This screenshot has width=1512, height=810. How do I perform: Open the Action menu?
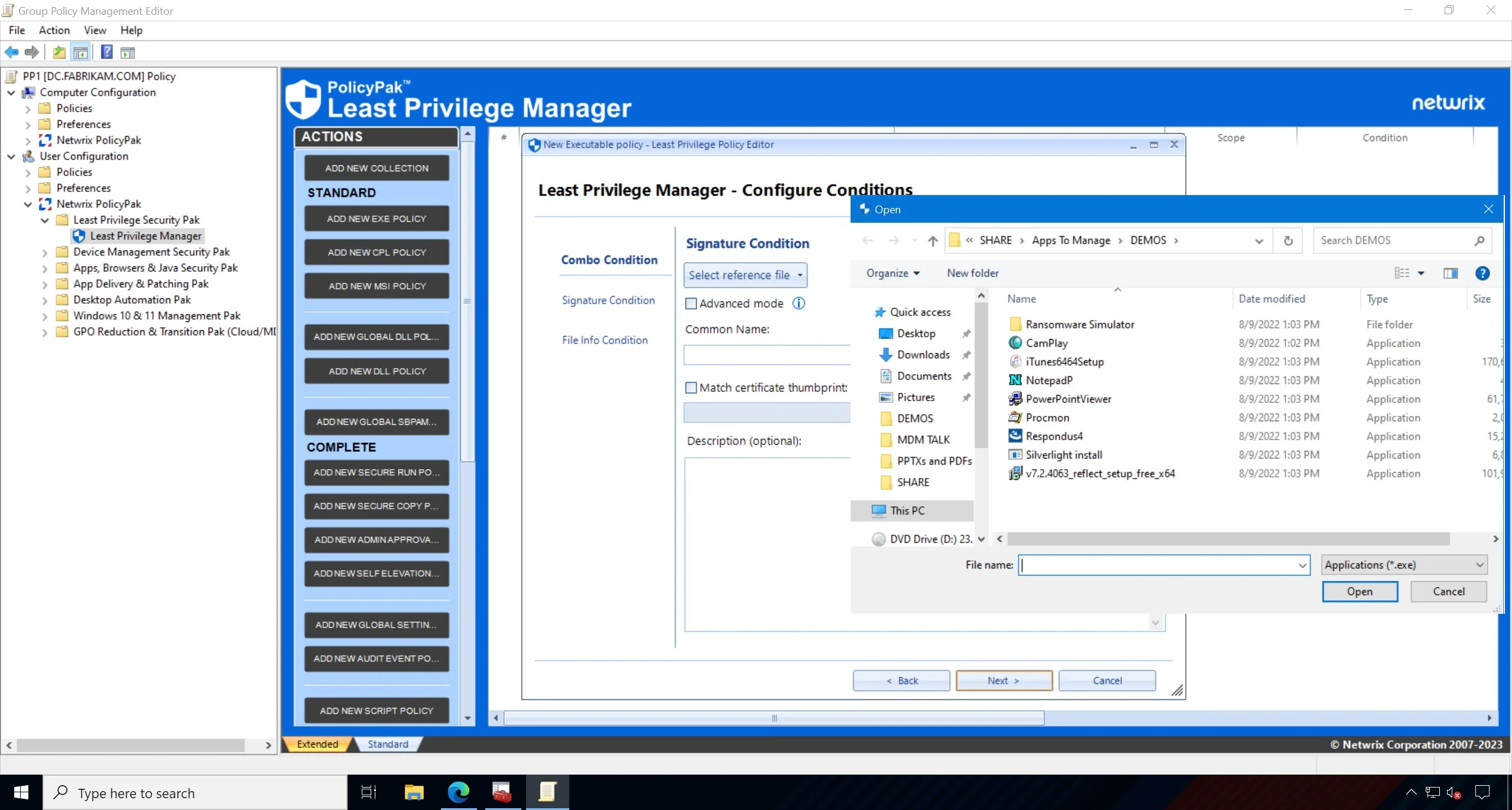click(54, 30)
